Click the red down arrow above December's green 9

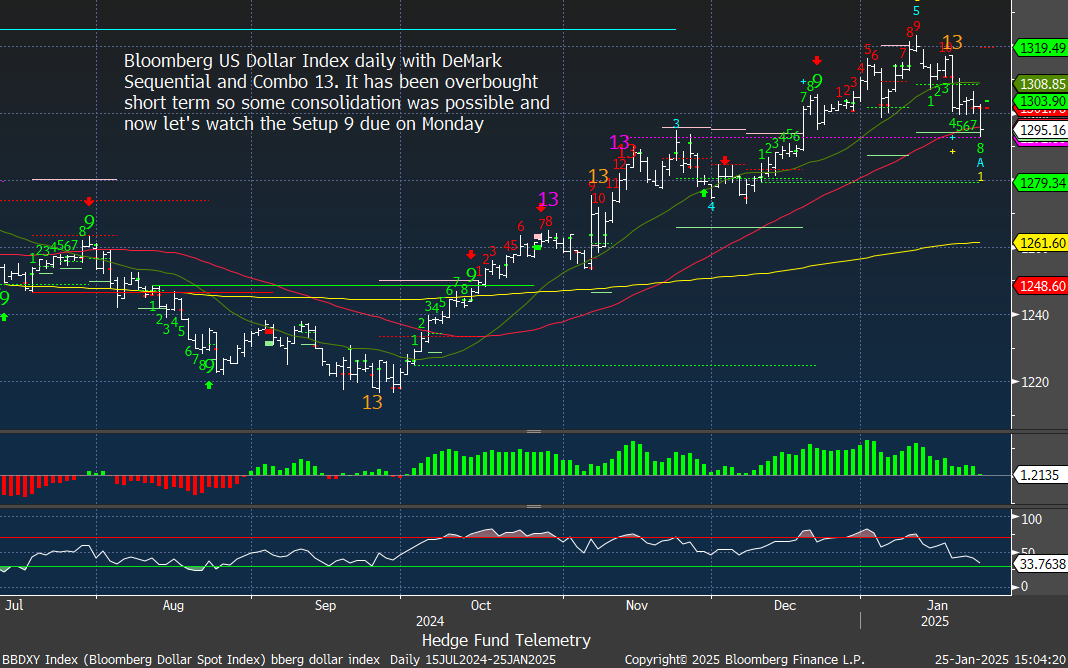817,61
